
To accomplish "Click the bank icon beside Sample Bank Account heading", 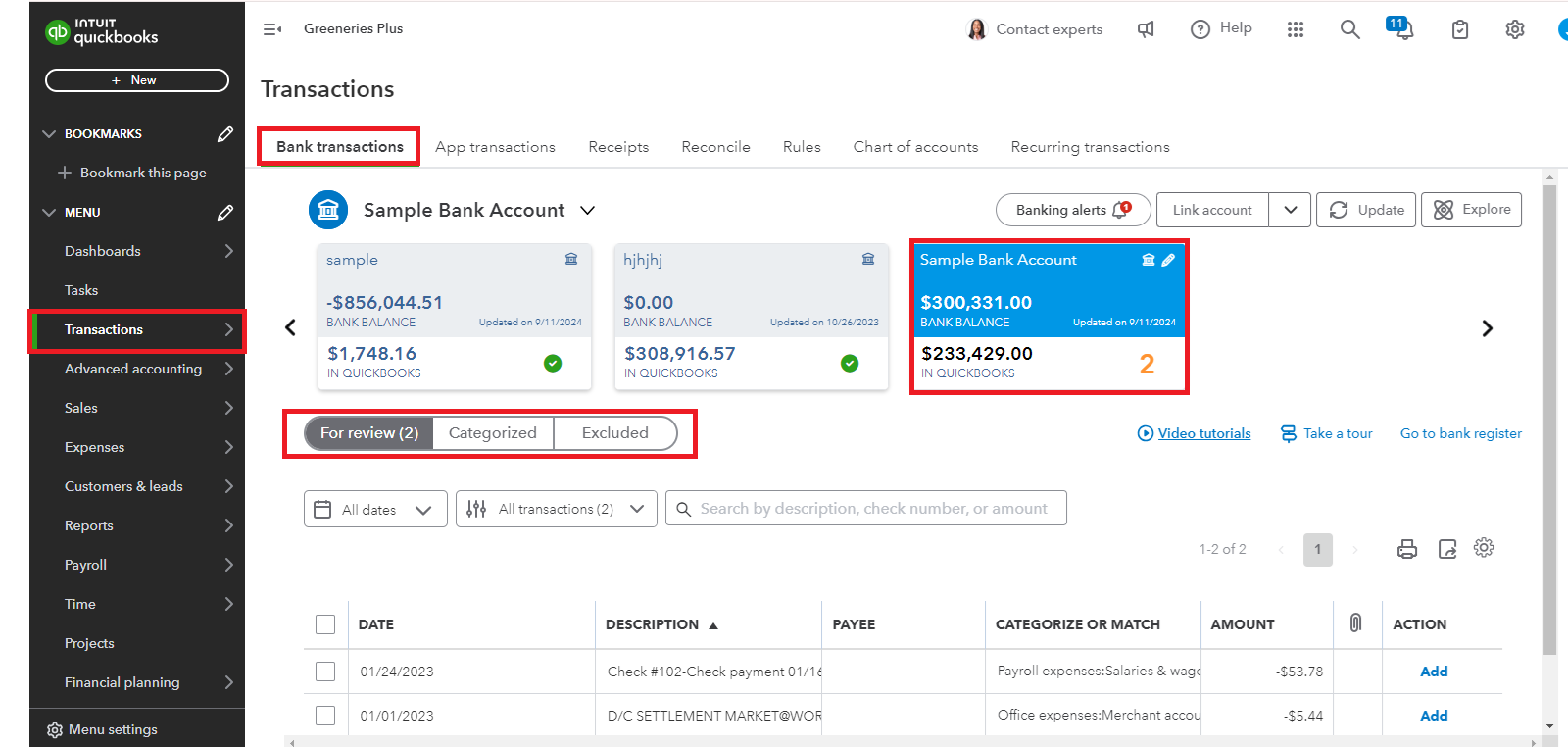I will click(328, 210).
